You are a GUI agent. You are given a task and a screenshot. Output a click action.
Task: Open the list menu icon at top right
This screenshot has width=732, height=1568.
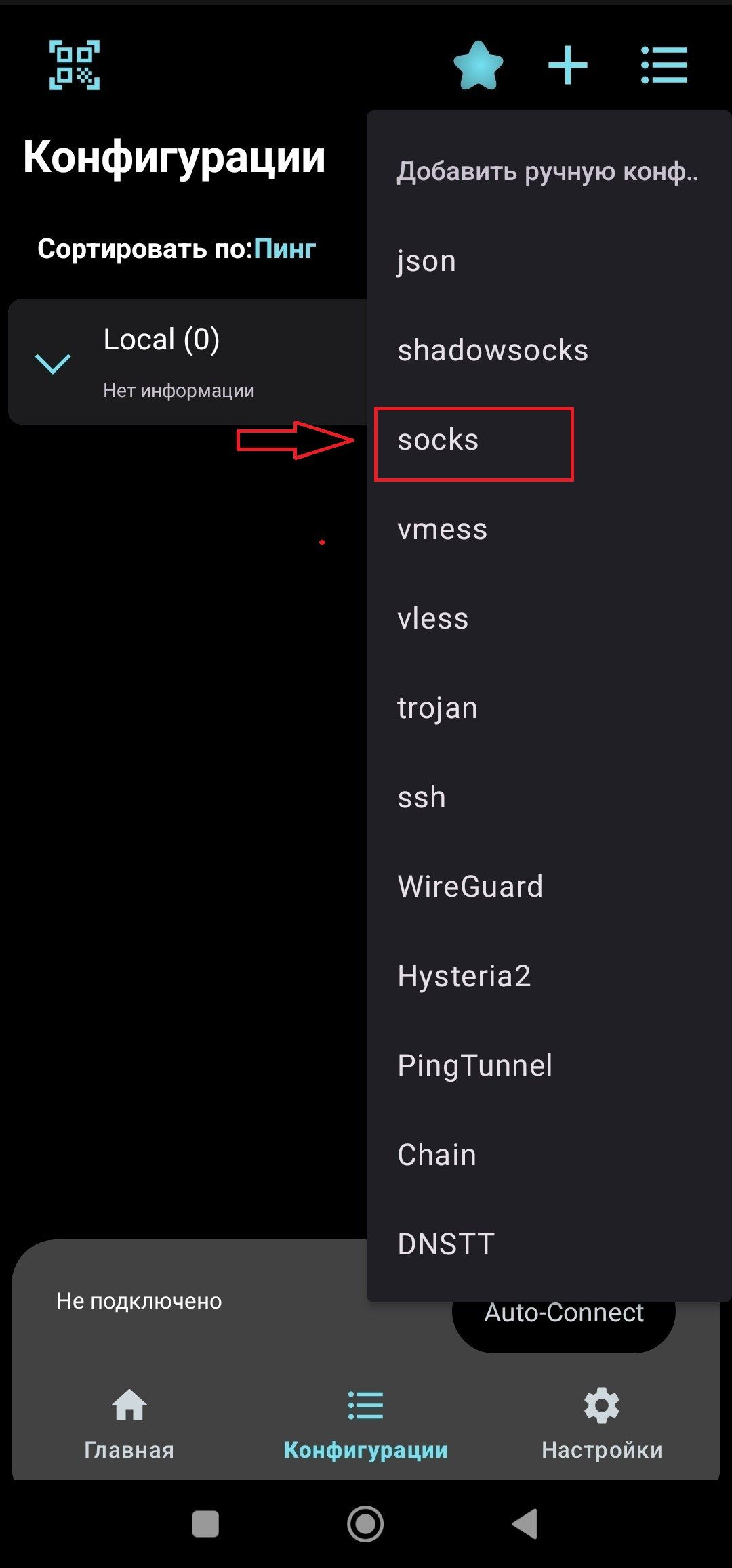664,65
